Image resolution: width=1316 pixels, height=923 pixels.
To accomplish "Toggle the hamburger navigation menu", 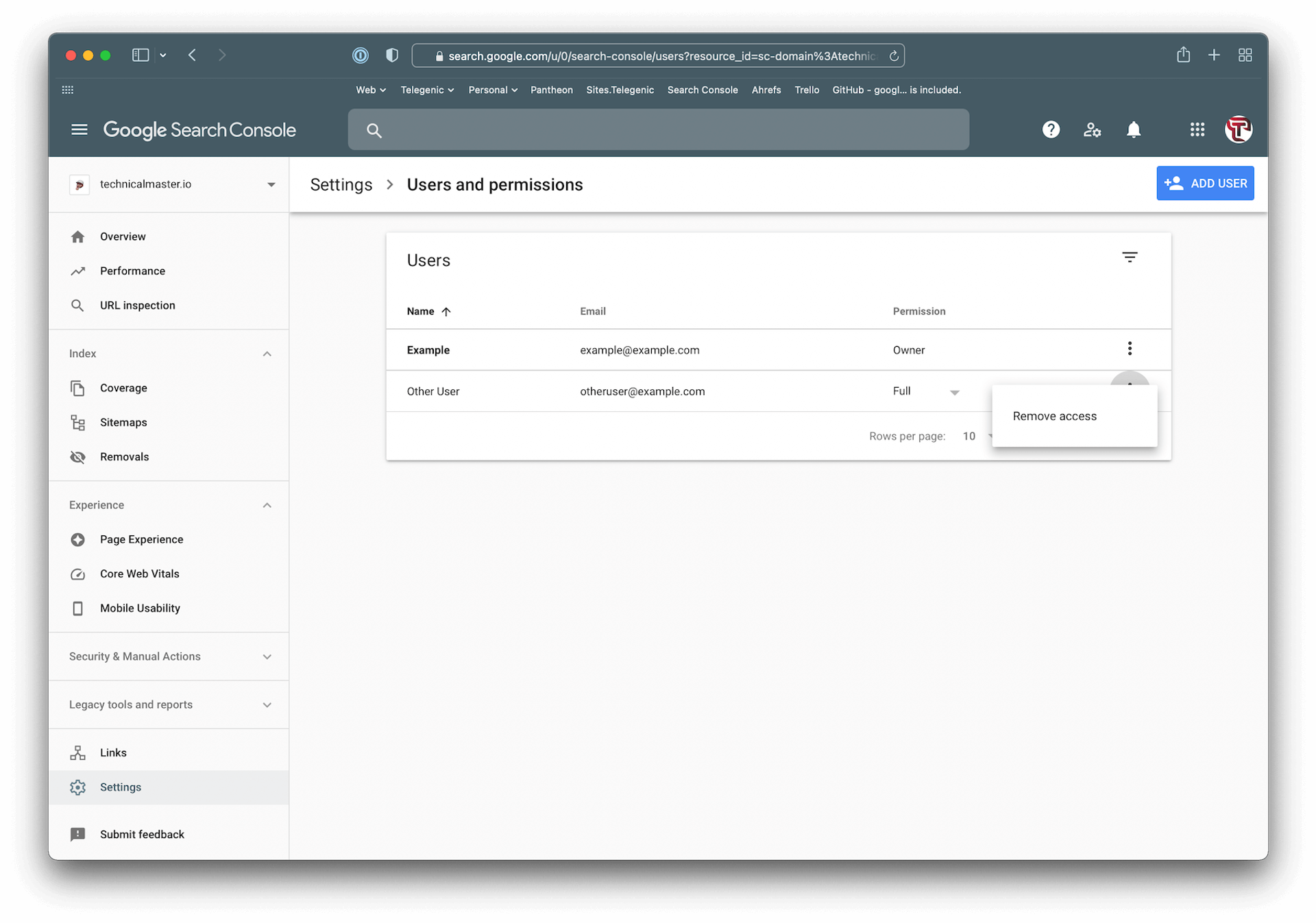I will (80, 130).
